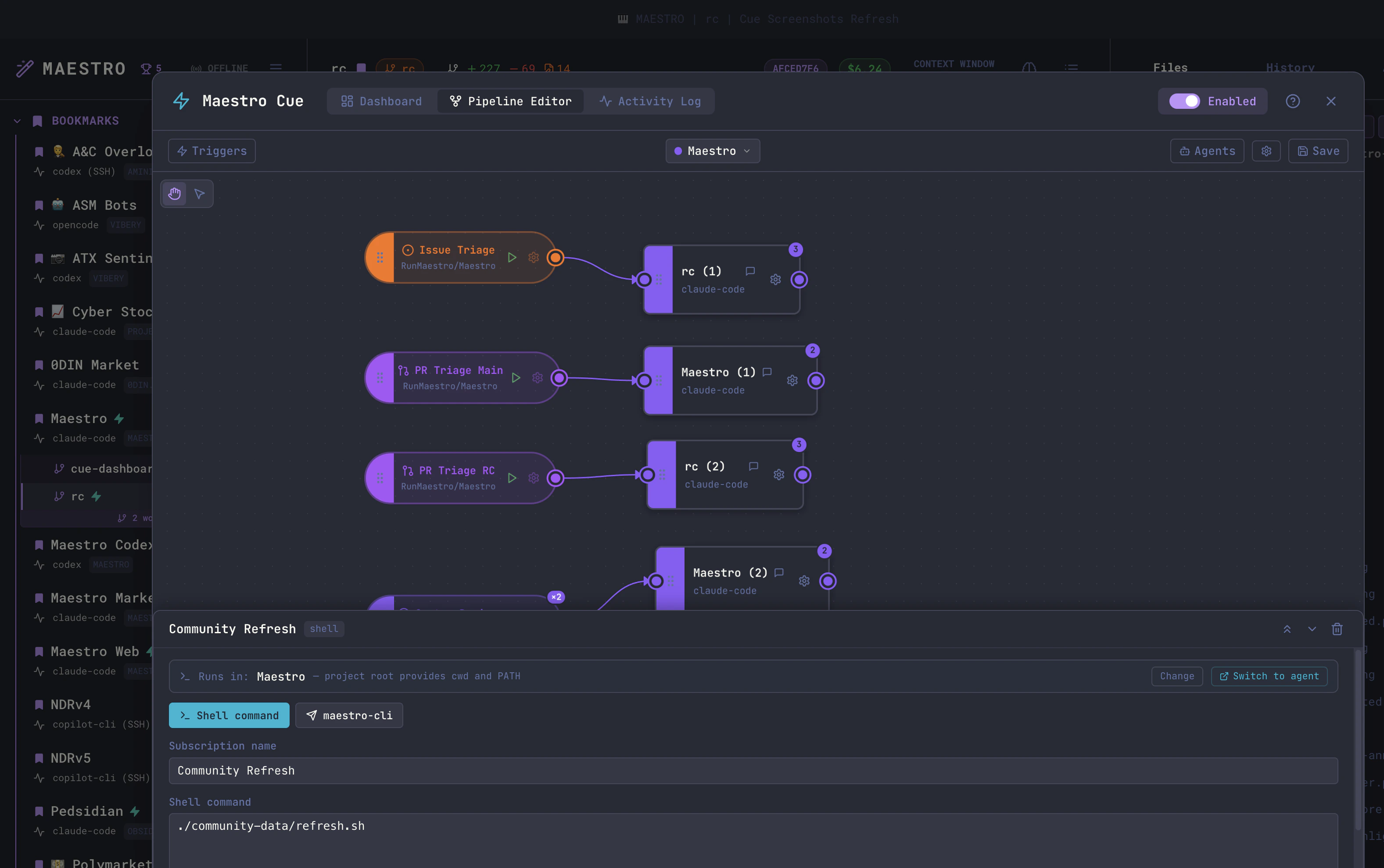
Task: Open settings gear on rc (2) node
Action: pyautogui.click(x=779, y=475)
